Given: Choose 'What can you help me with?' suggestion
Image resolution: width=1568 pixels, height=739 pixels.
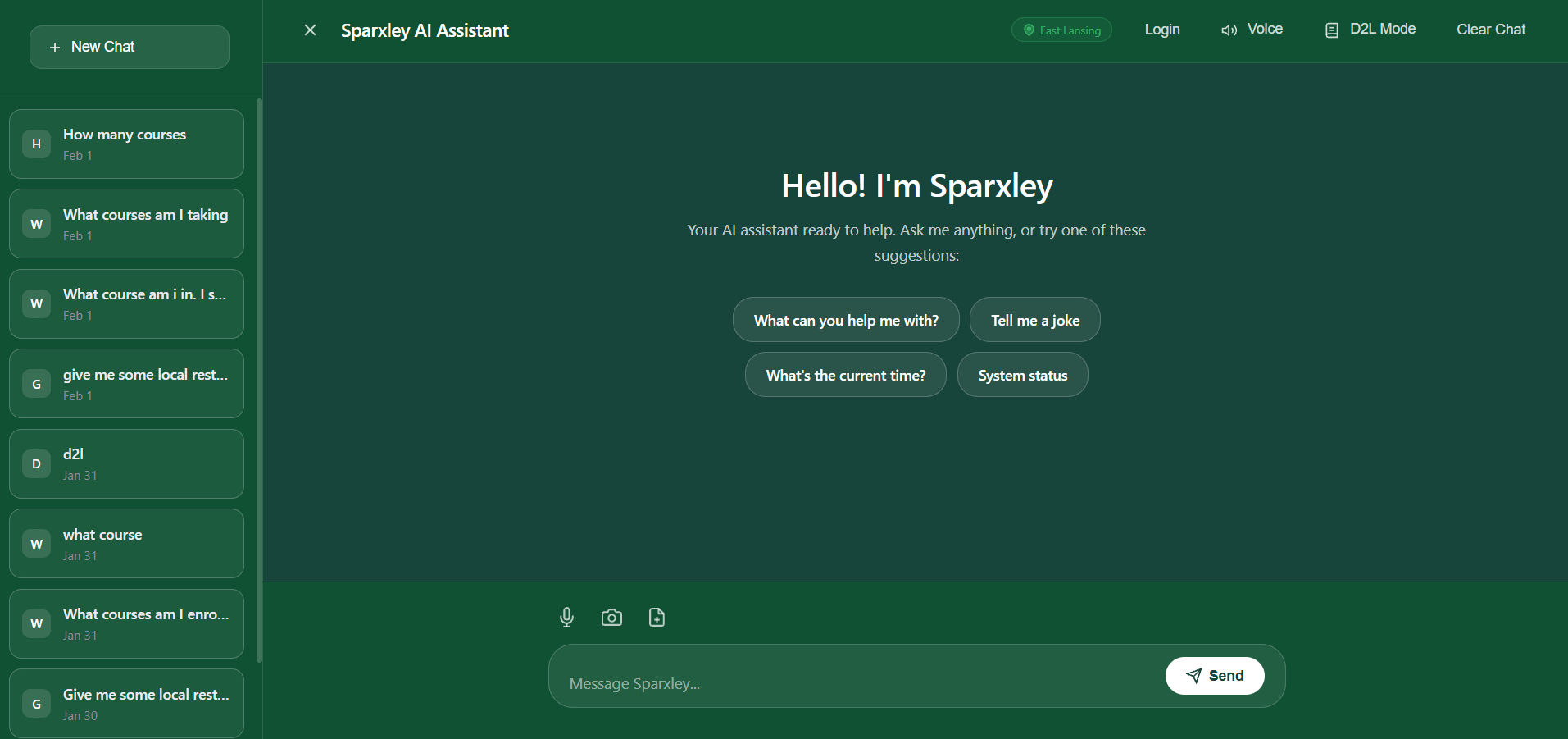Looking at the screenshot, I should coord(846,320).
